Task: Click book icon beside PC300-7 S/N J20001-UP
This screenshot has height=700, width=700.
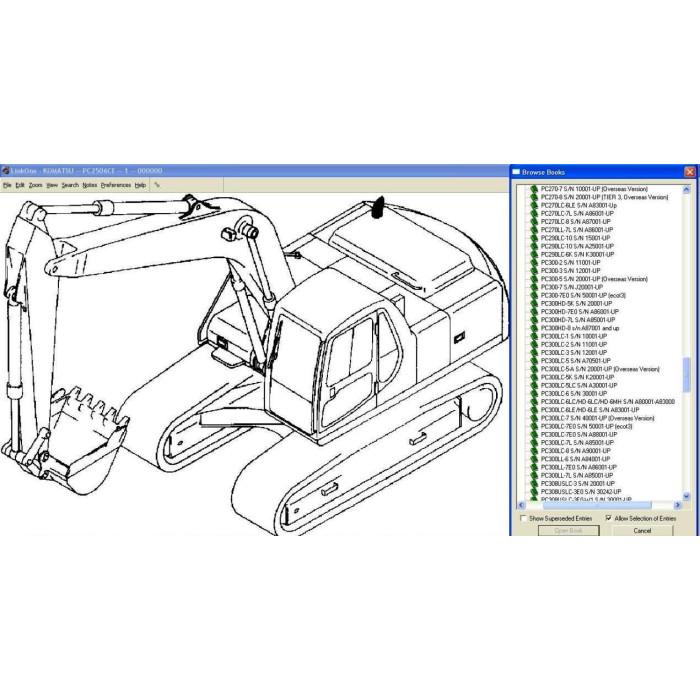Action: 533,287
